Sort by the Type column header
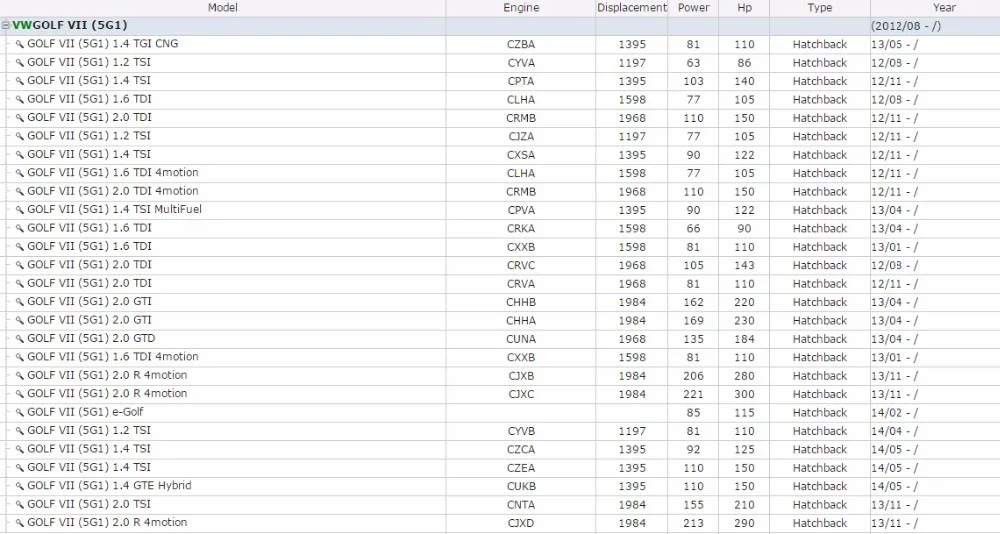The image size is (1000, 534). point(820,8)
